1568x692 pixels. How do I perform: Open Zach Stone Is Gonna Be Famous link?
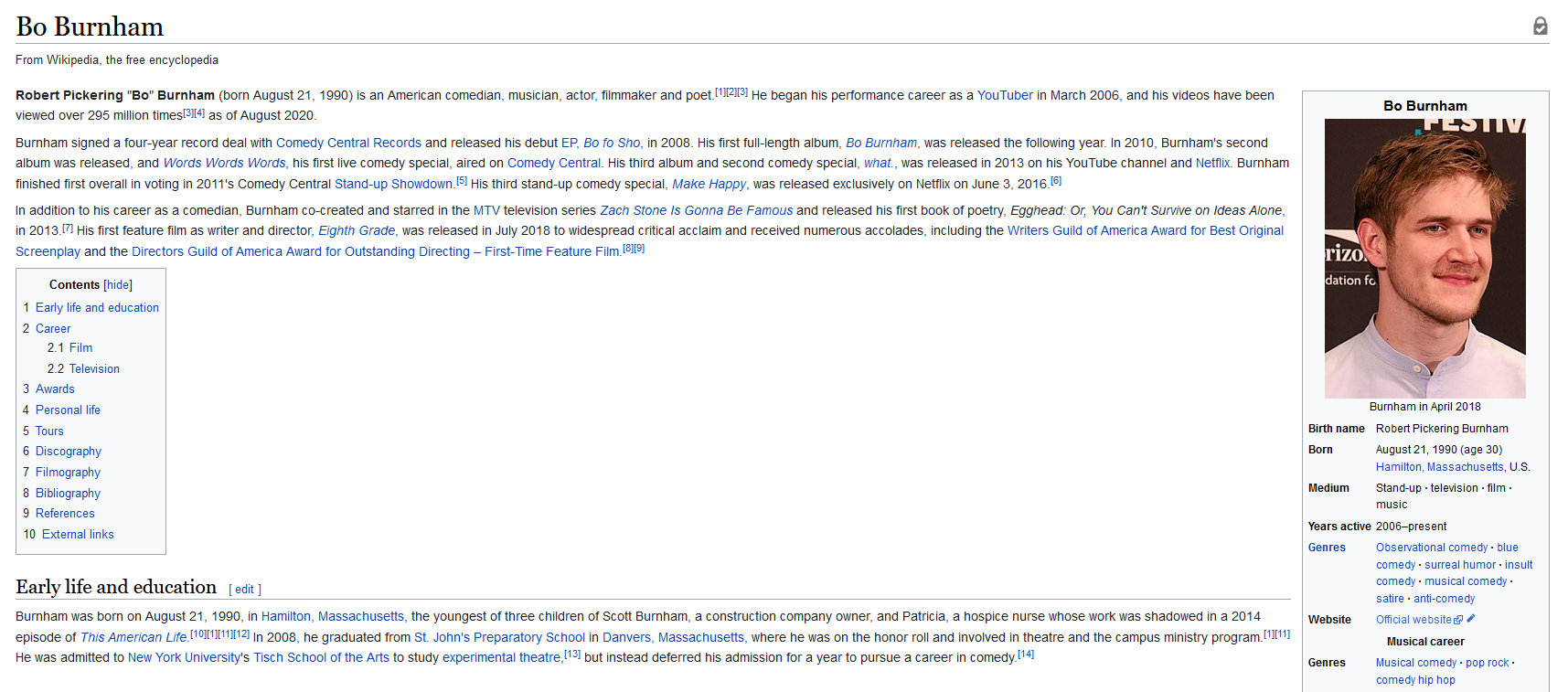point(696,210)
